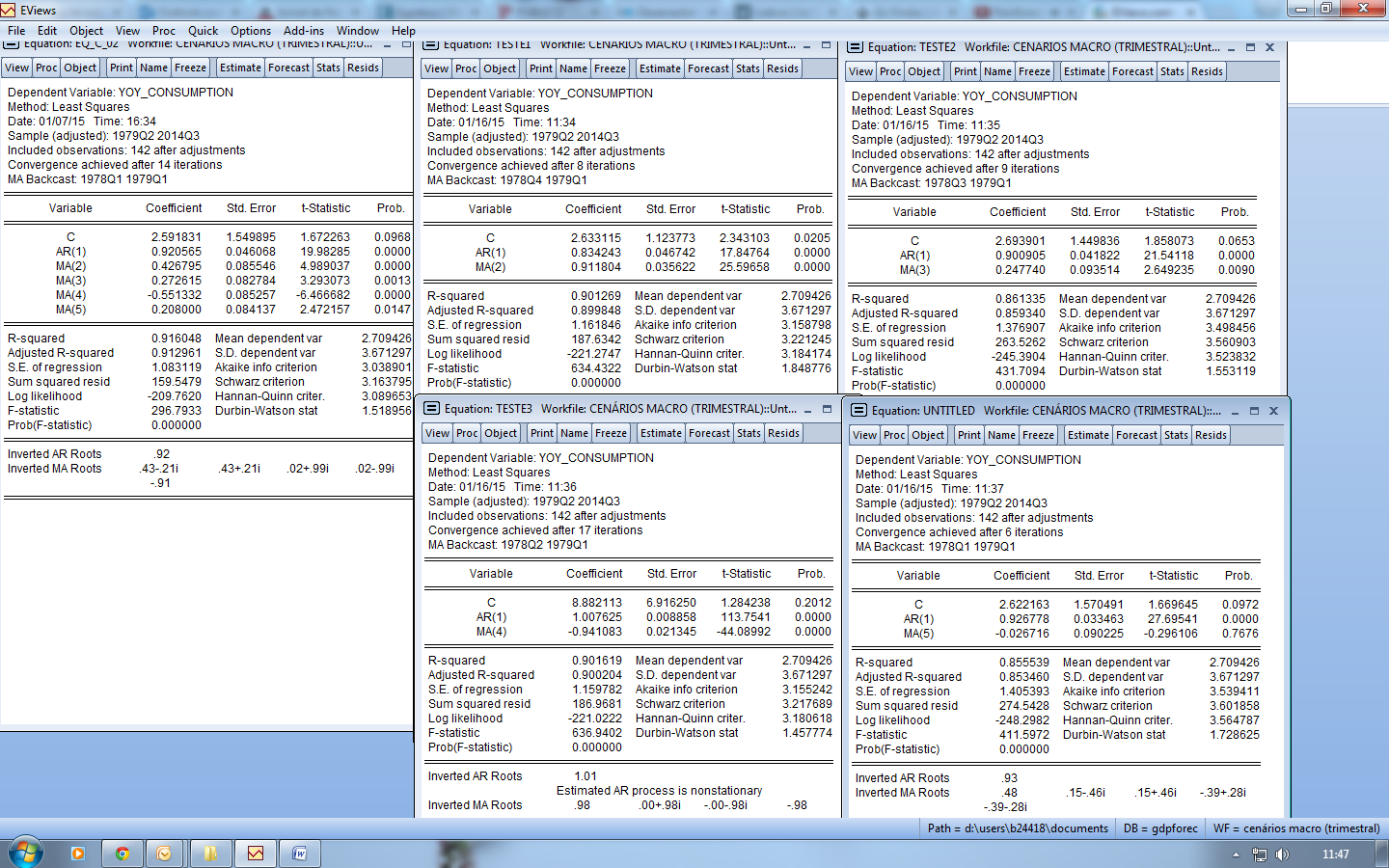The image size is (1389, 868).
Task: Open the Windows Start menu
Action: [25, 853]
